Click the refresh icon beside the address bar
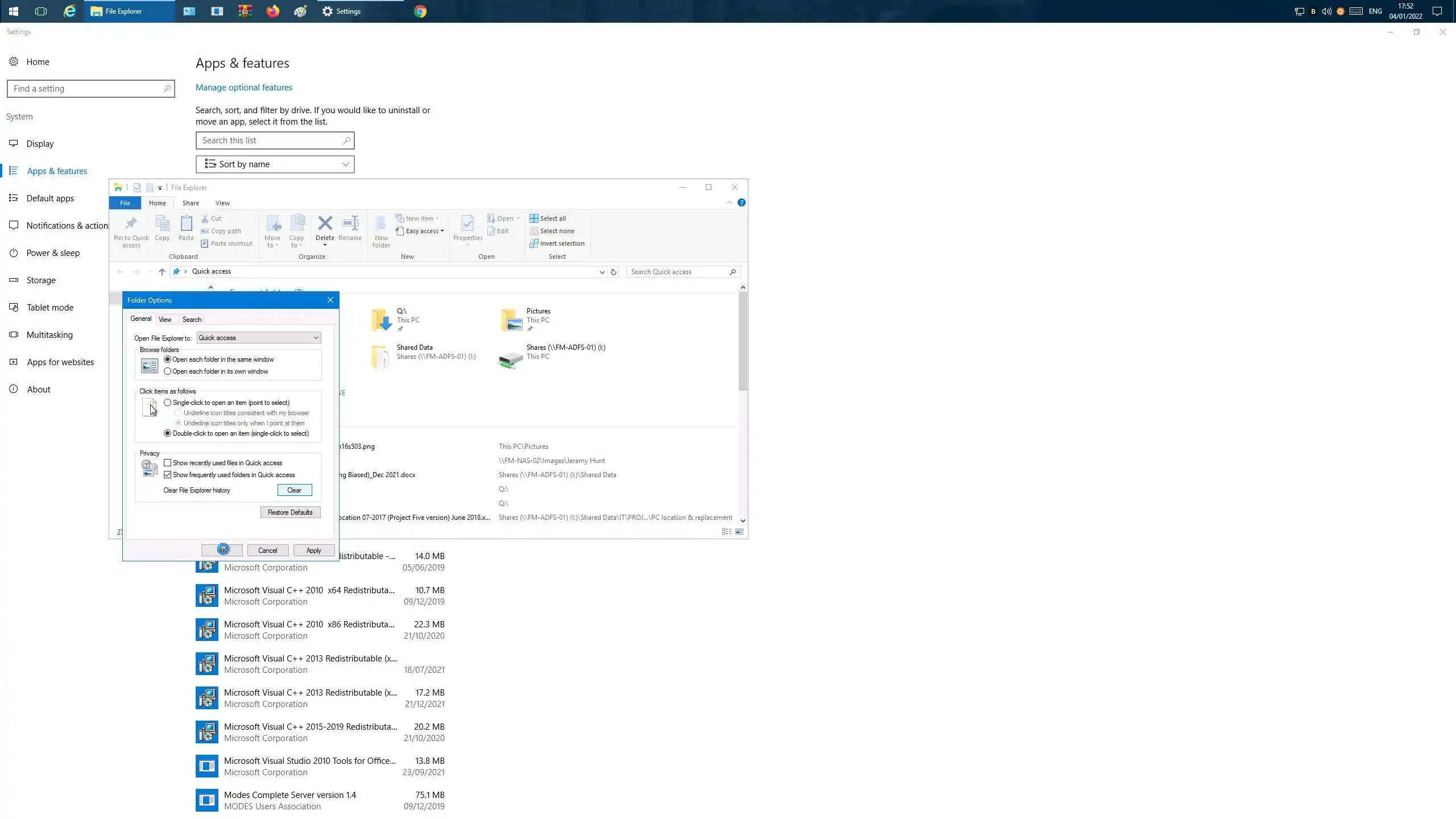1456x819 pixels. pyautogui.click(x=614, y=272)
